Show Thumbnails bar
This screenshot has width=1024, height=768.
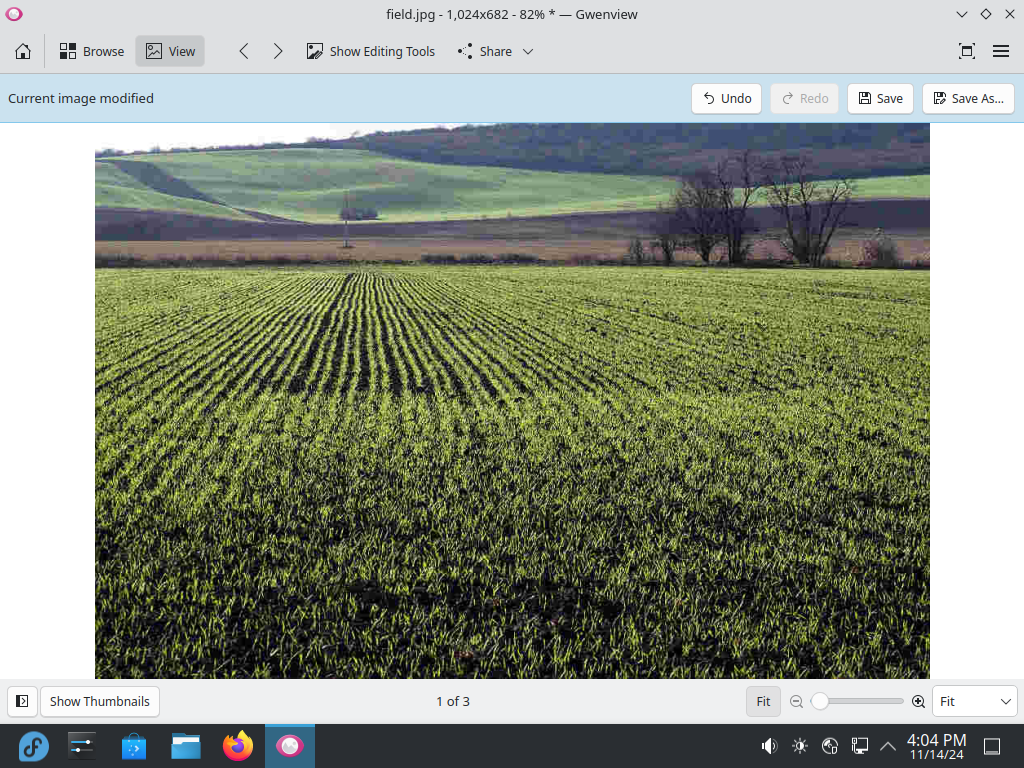point(100,701)
